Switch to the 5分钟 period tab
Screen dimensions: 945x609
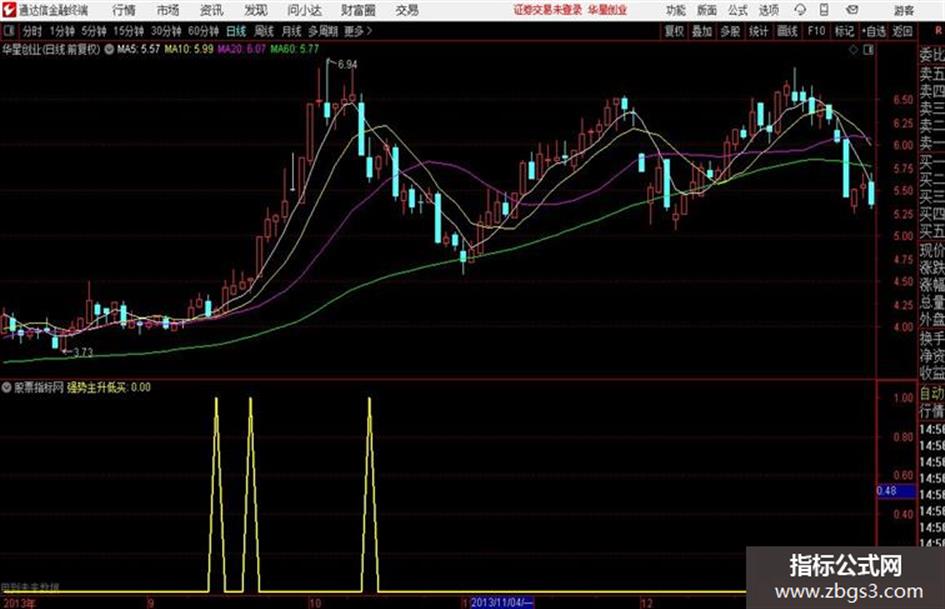93,31
